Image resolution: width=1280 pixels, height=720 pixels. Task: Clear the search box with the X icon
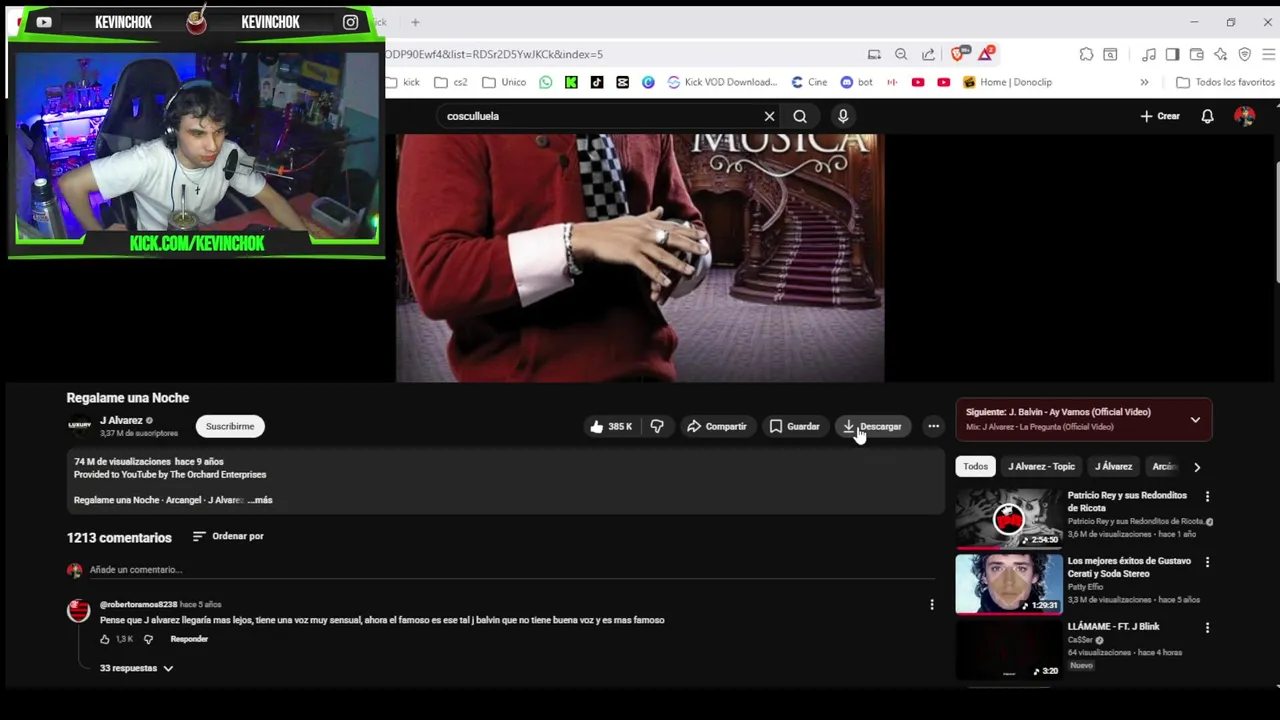[x=769, y=116]
